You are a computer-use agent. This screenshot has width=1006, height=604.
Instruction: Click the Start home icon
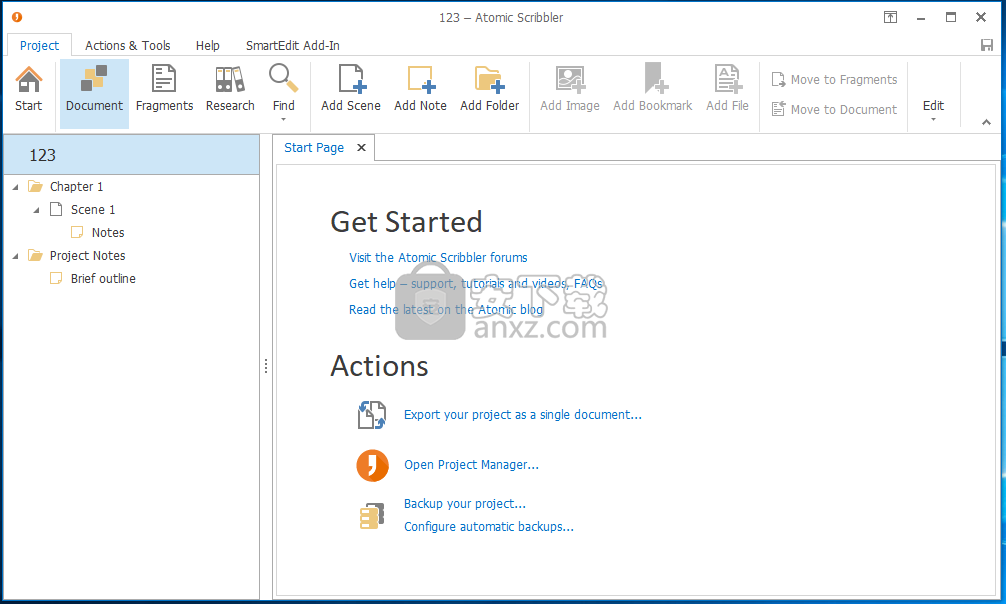[x=28, y=80]
